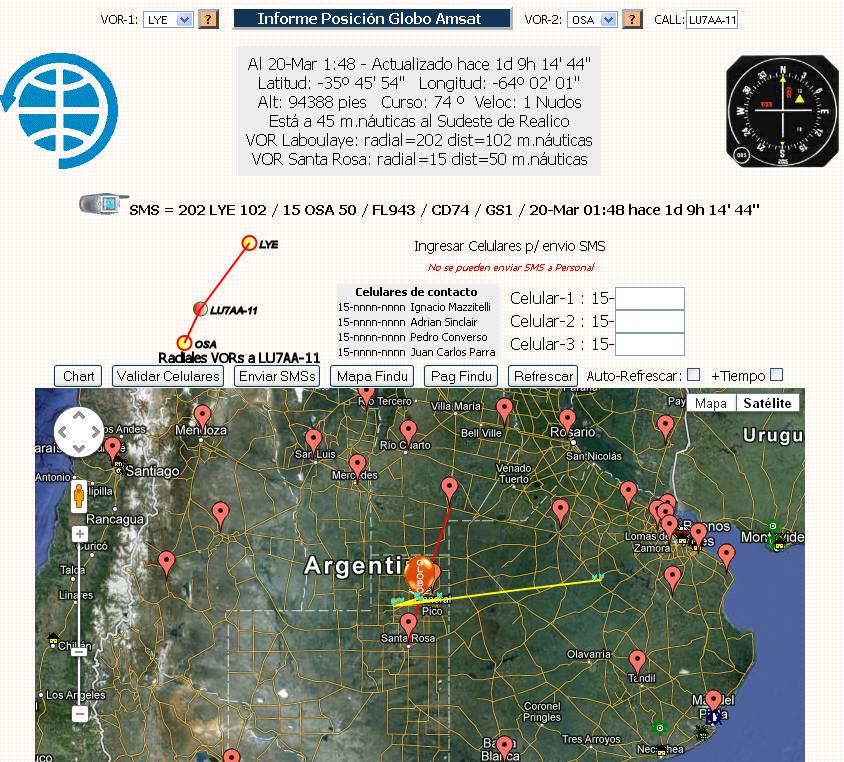The width and height of the screenshot is (844, 762).
Task: Pan the map up with the arrow
Action: [x=79, y=416]
